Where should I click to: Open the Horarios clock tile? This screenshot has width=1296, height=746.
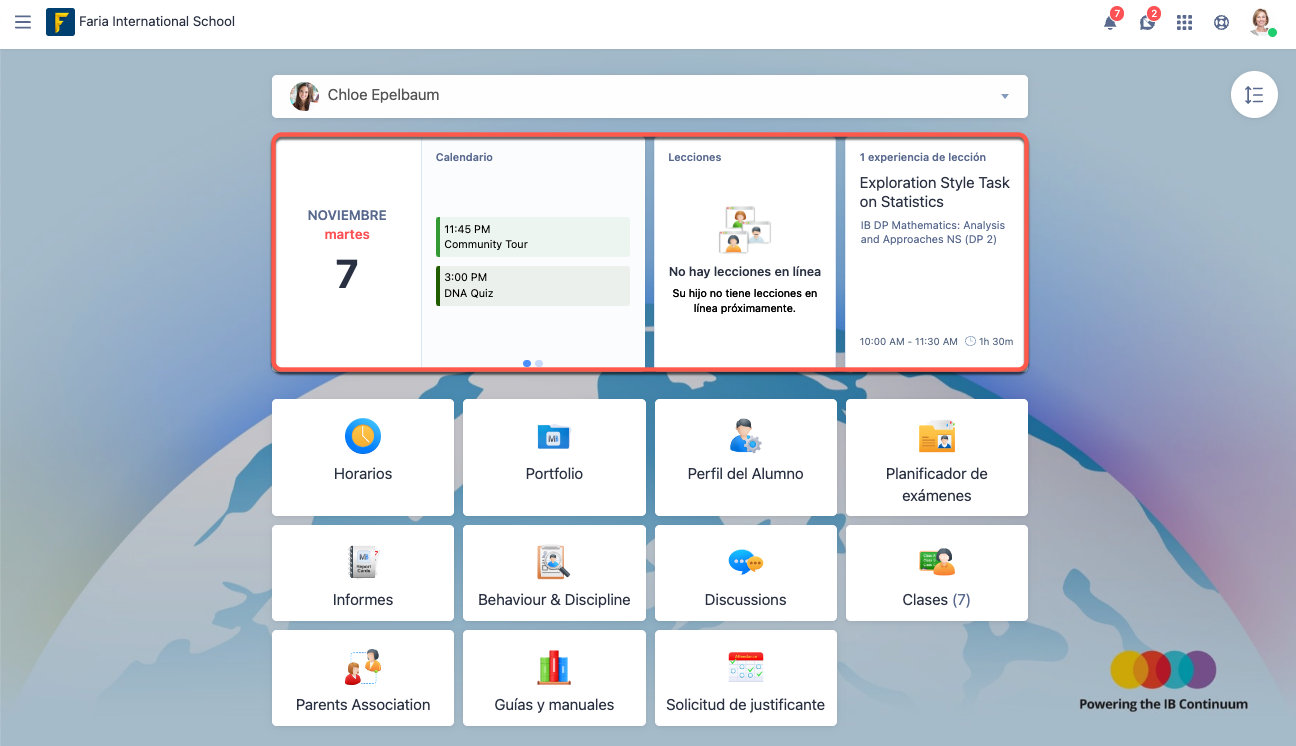point(363,457)
